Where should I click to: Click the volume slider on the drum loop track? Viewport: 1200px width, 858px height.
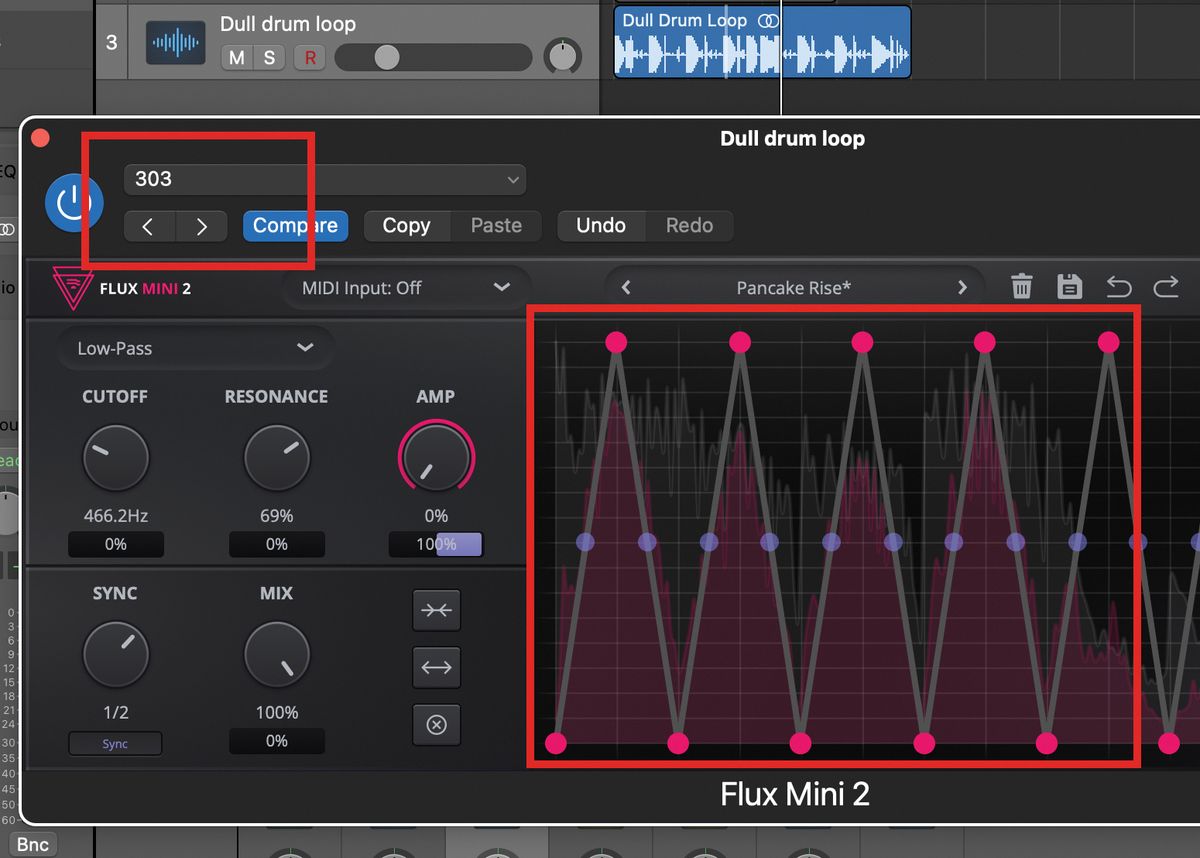click(386, 57)
